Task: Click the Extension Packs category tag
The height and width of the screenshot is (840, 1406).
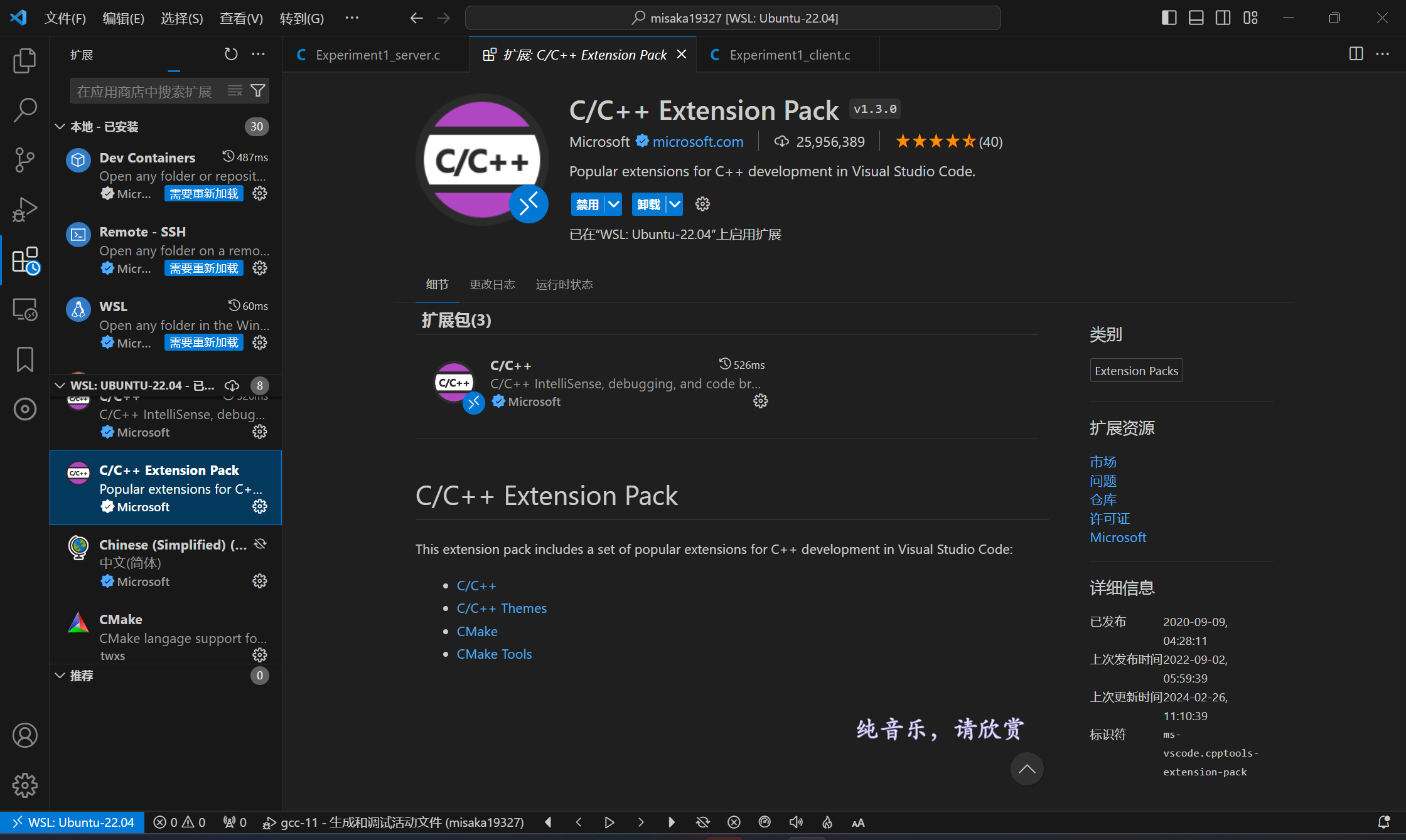Action: coord(1136,371)
